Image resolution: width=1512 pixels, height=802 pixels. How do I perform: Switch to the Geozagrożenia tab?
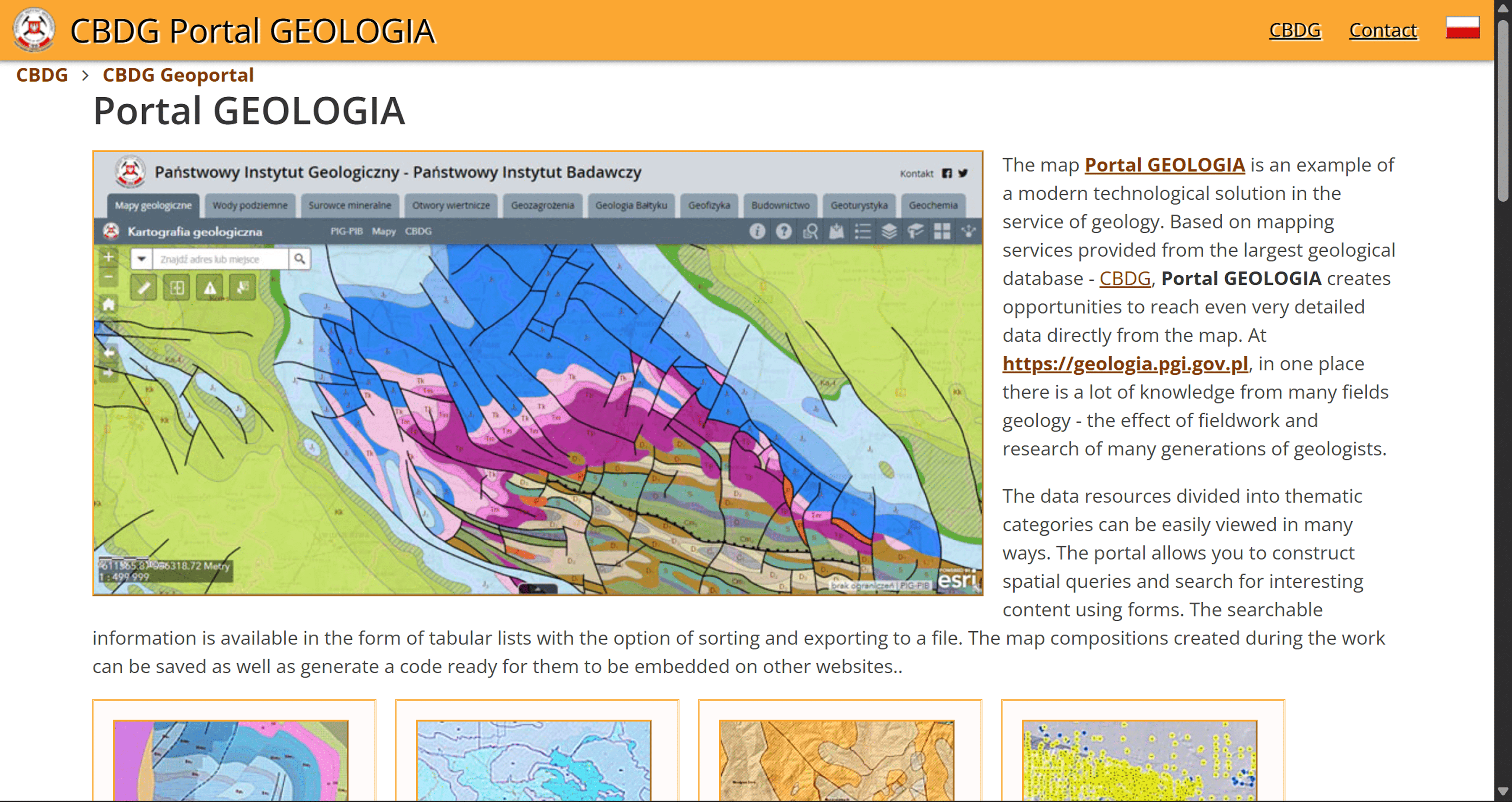click(542, 205)
